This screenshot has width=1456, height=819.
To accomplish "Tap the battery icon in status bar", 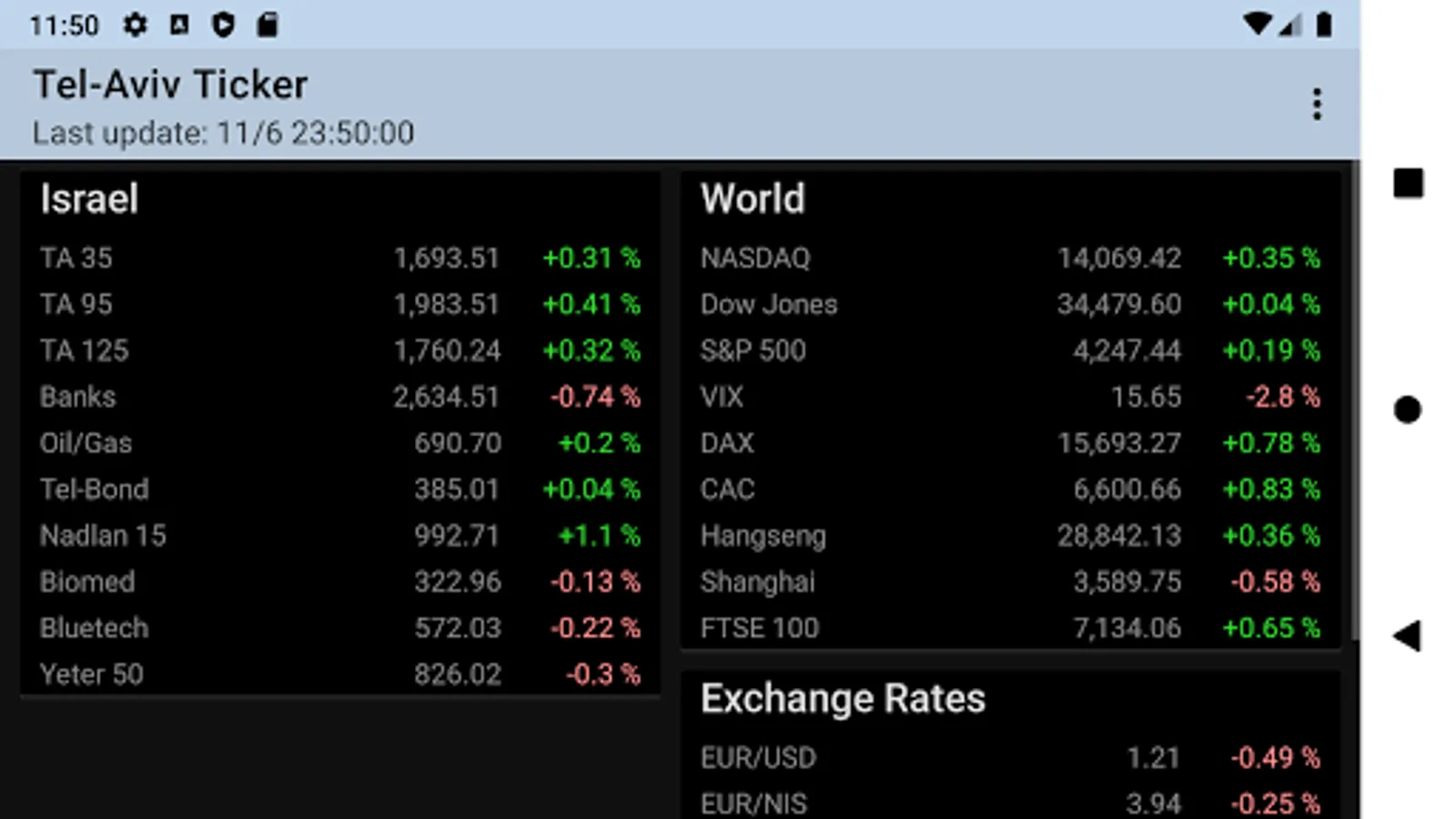I will 1324,25.
